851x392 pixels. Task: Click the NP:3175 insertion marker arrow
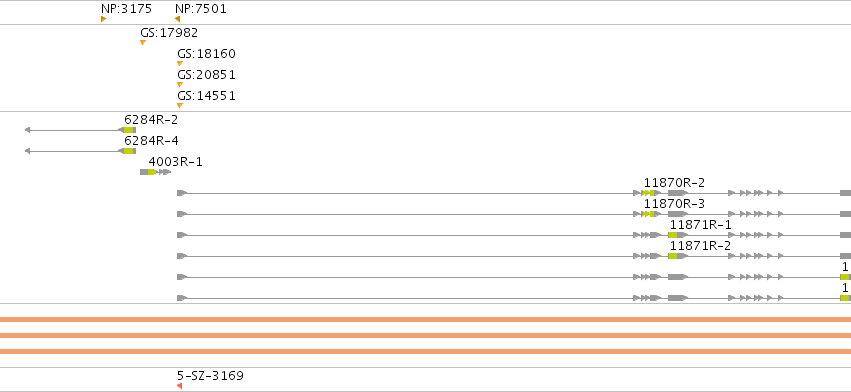point(103,20)
